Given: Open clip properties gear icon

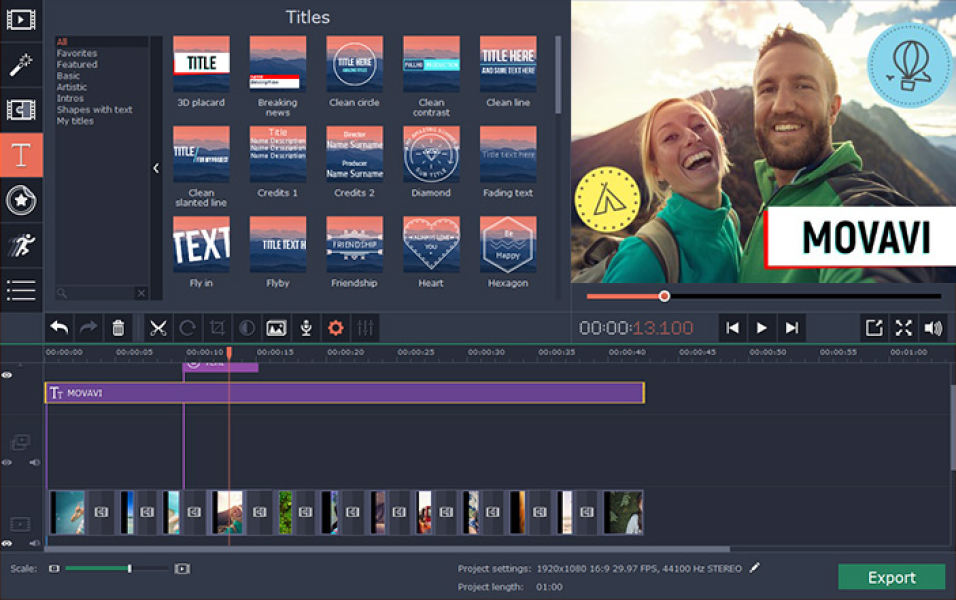Looking at the screenshot, I should 335,328.
